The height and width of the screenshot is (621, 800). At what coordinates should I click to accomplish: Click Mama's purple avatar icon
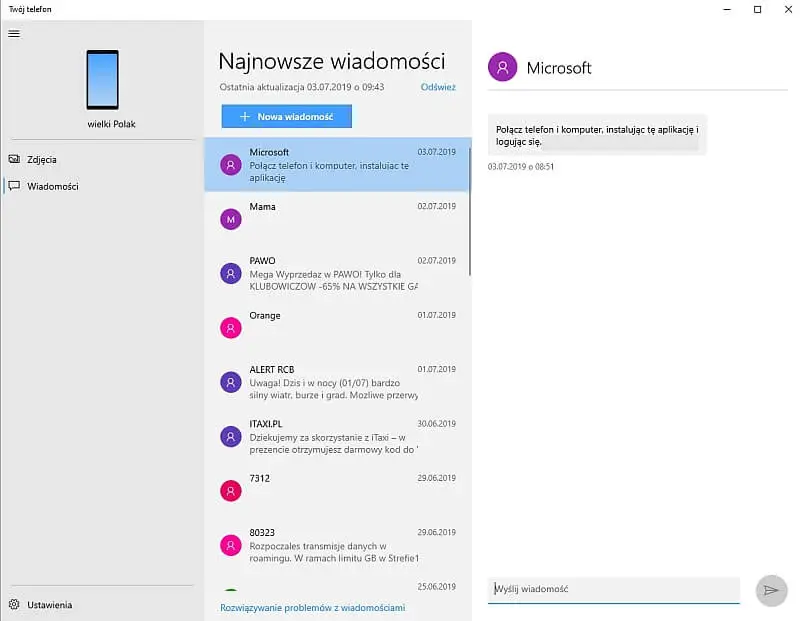(x=231, y=218)
